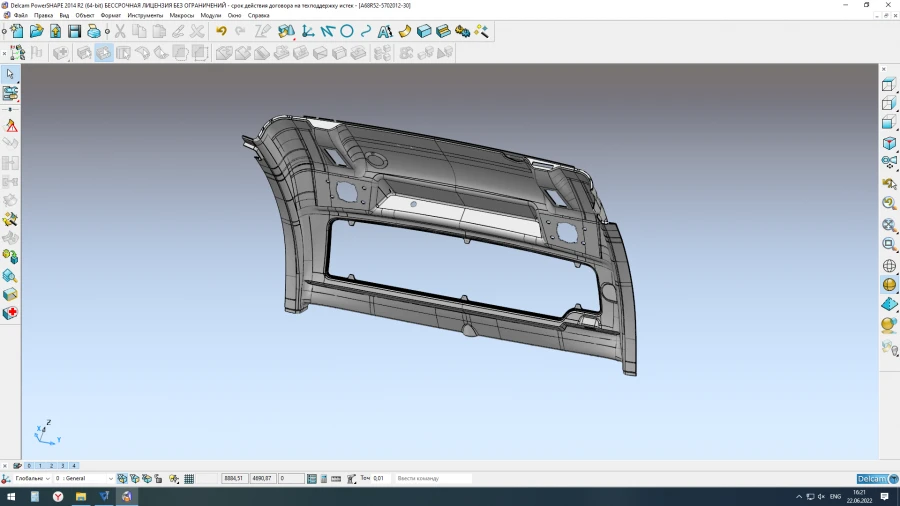Open the Макросы menu
This screenshot has height=506, width=900.
182,16
